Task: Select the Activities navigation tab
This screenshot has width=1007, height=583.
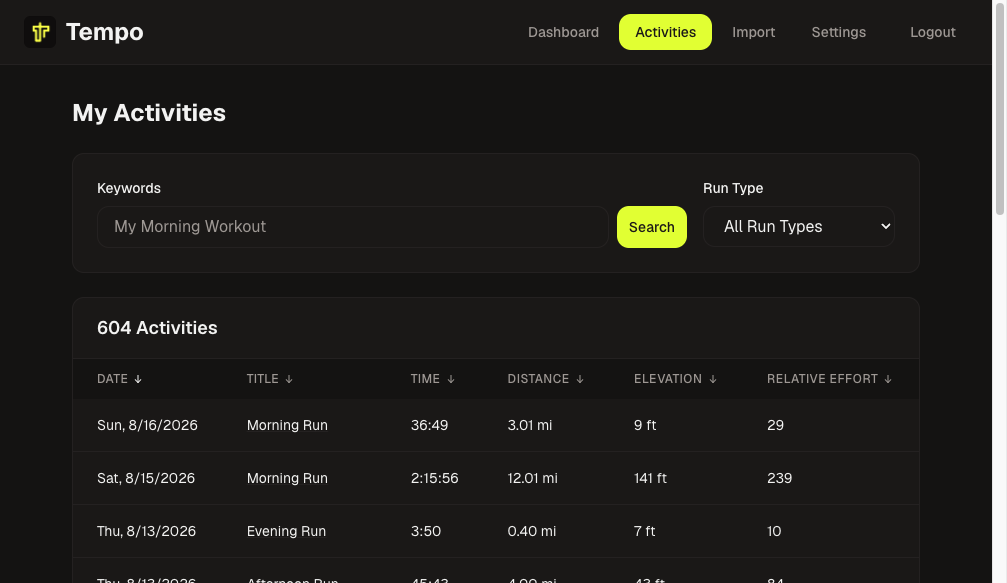Action: pyautogui.click(x=665, y=32)
